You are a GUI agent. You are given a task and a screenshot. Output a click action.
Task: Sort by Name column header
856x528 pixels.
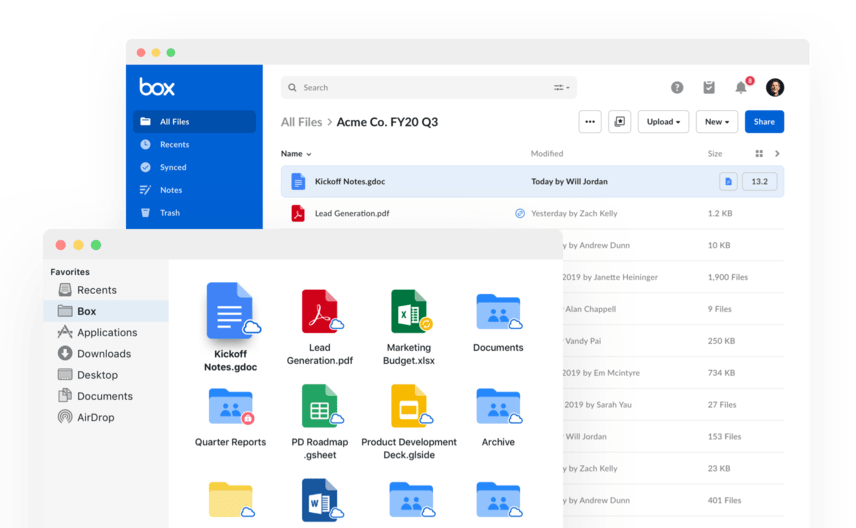point(296,154)
